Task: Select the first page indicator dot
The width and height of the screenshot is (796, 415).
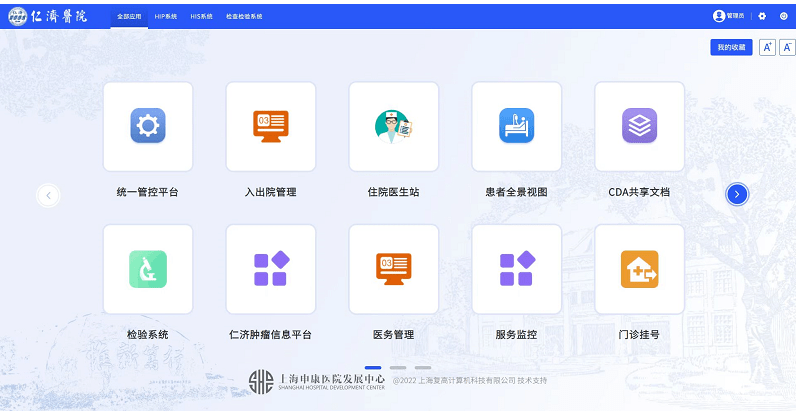Action: tap(373, 367)
